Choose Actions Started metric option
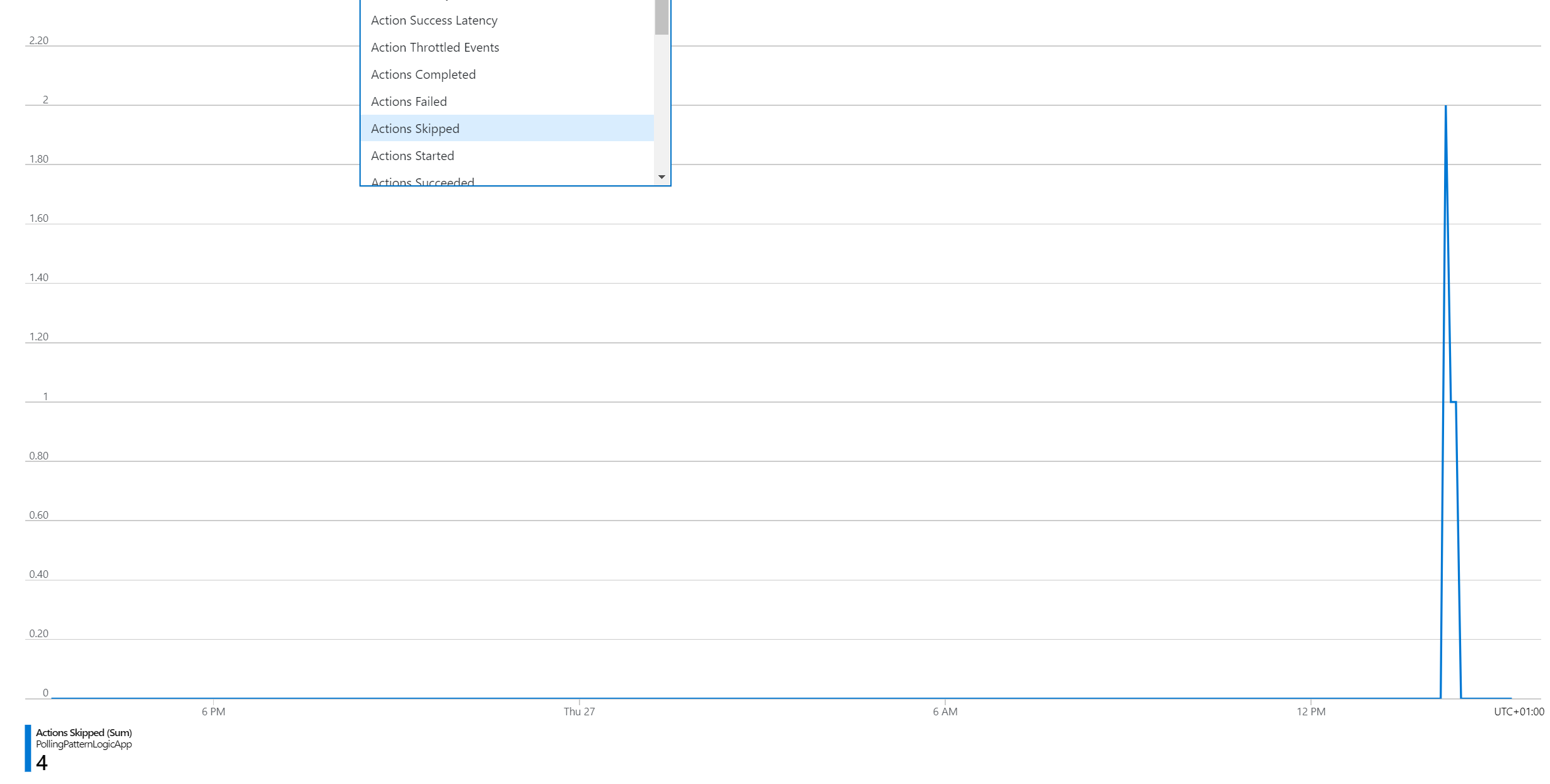 point(412,156)
